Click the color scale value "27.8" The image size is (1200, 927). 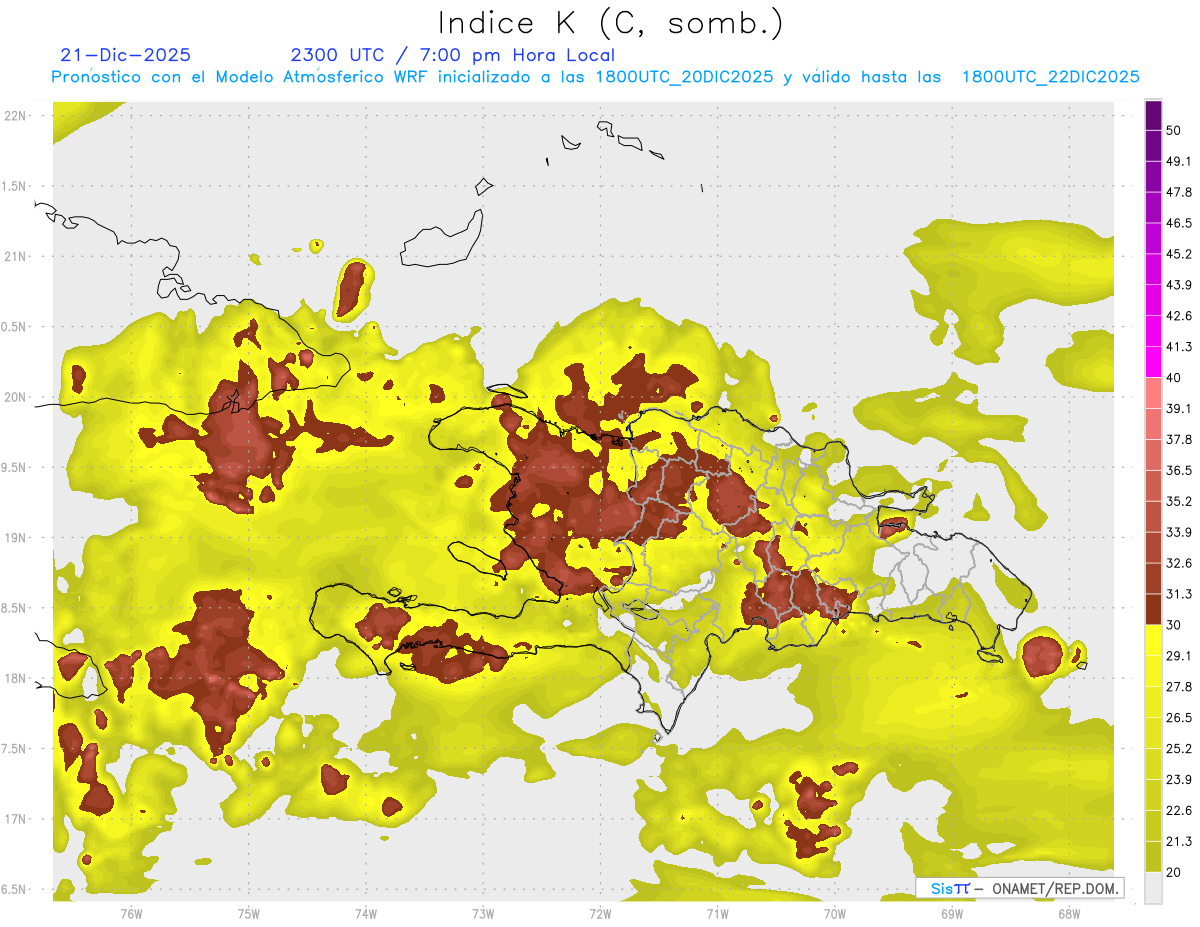click(x=1179, y=687)
